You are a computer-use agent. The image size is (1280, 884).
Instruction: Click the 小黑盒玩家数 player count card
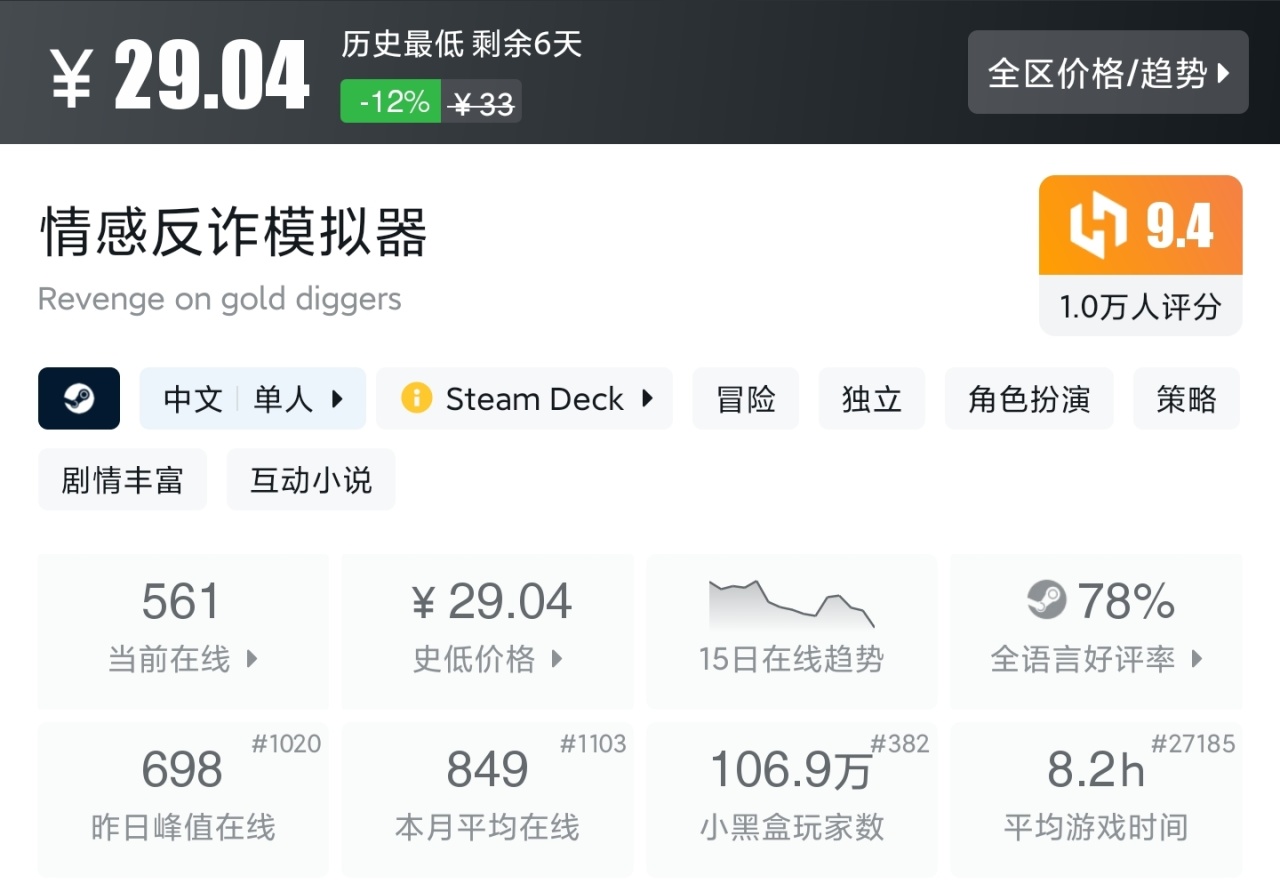(x=791, y=799)
